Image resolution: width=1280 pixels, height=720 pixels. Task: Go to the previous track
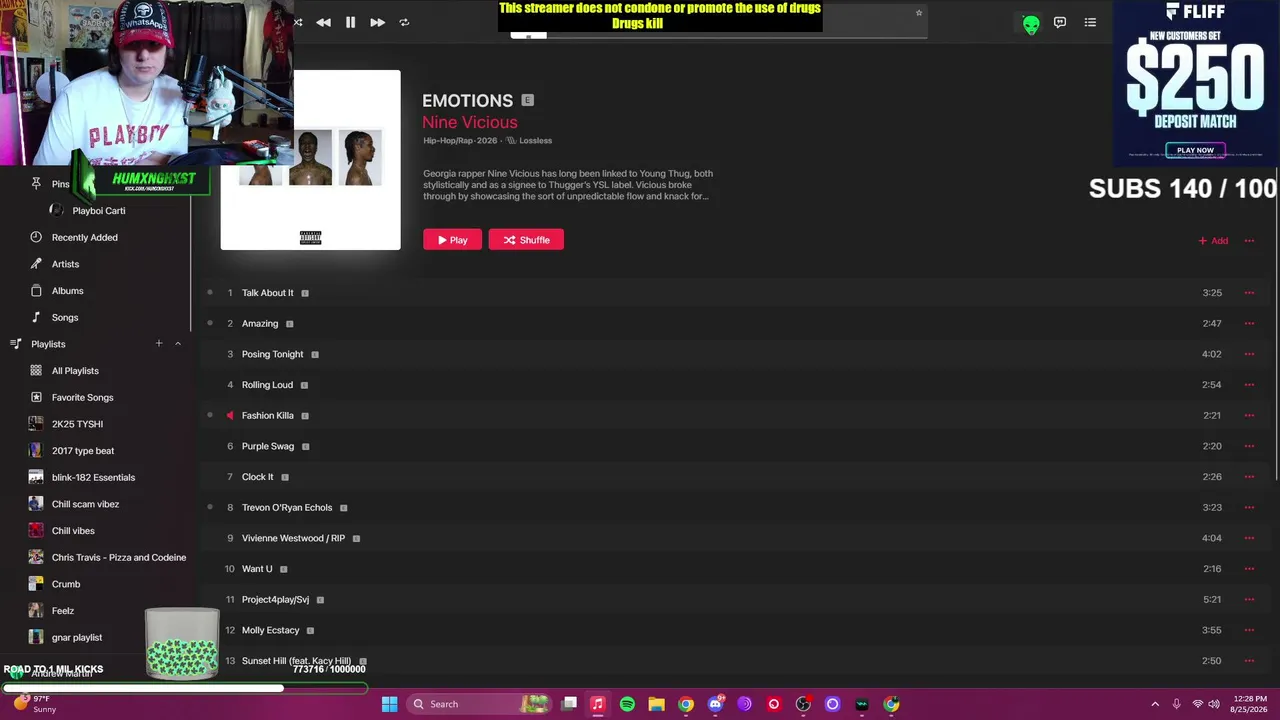[323, 22]
